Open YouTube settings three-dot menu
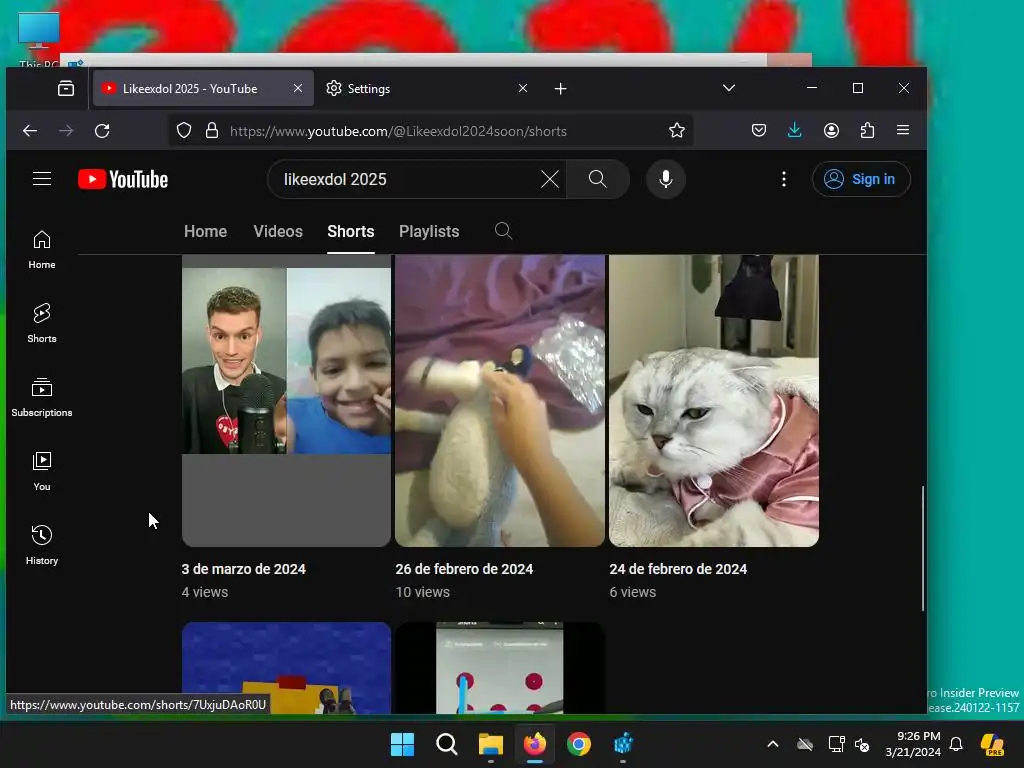1024x768 pixels. point(784,179)
